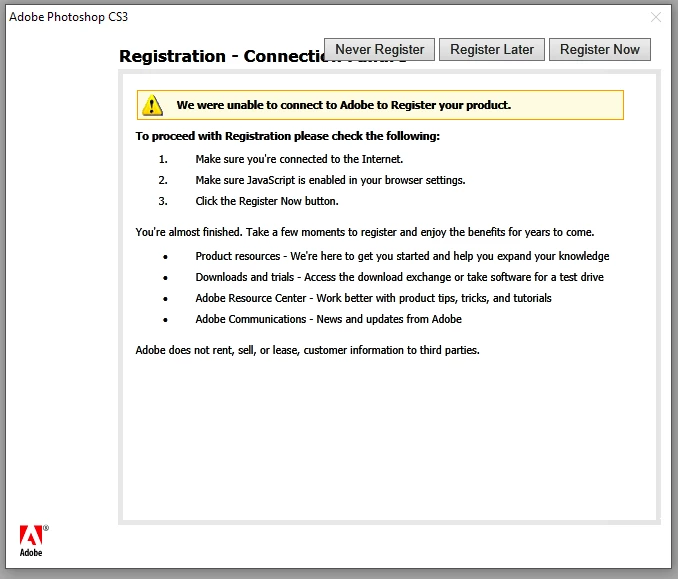The image size is (678, 579).
Task: Click 'To proceed with Registration' heading
Action: pos(288,136)
